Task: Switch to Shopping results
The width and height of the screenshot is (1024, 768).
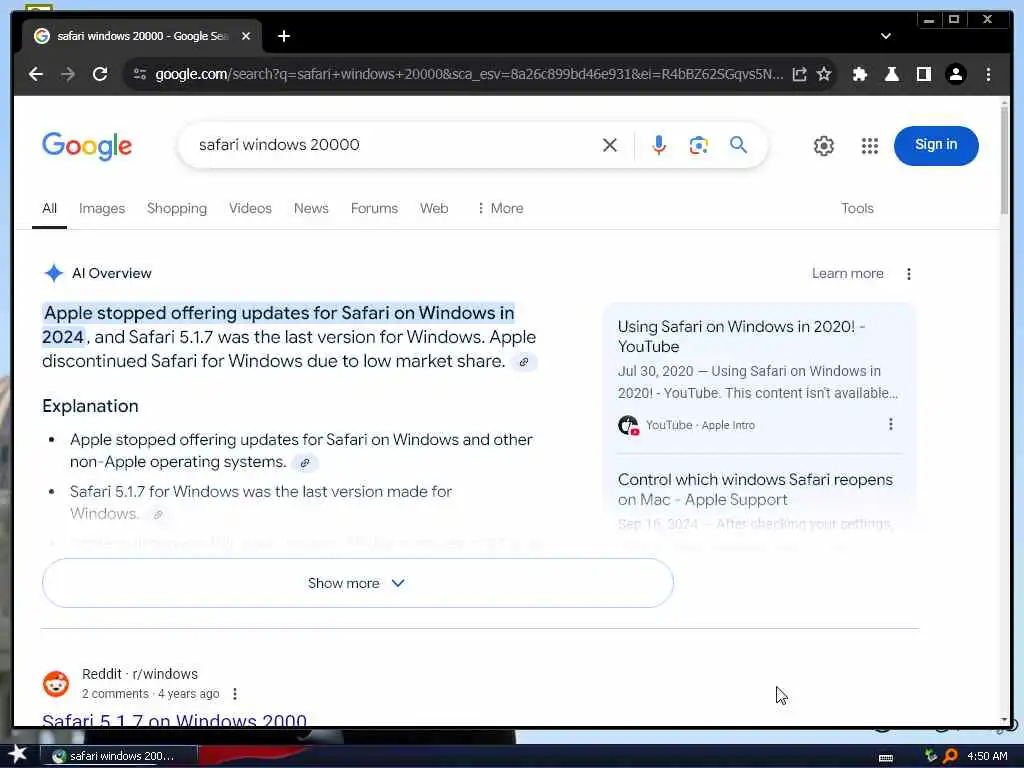Action: pos(176,208)
